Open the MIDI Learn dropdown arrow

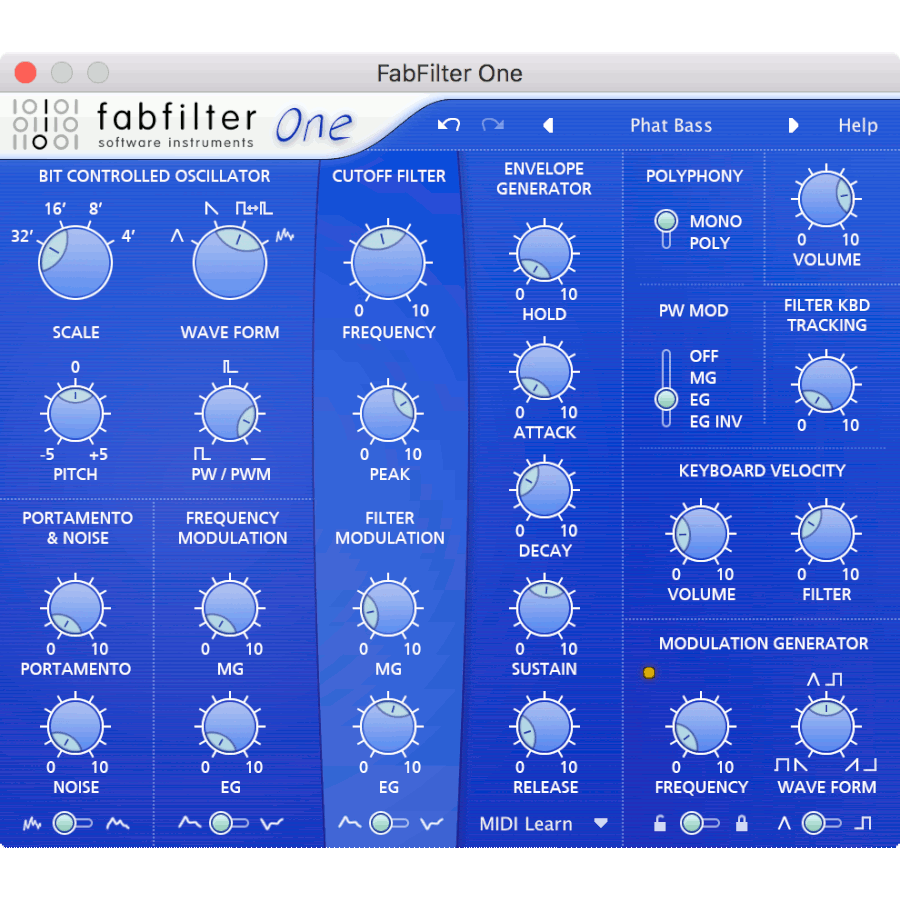[x=601, y=823]
